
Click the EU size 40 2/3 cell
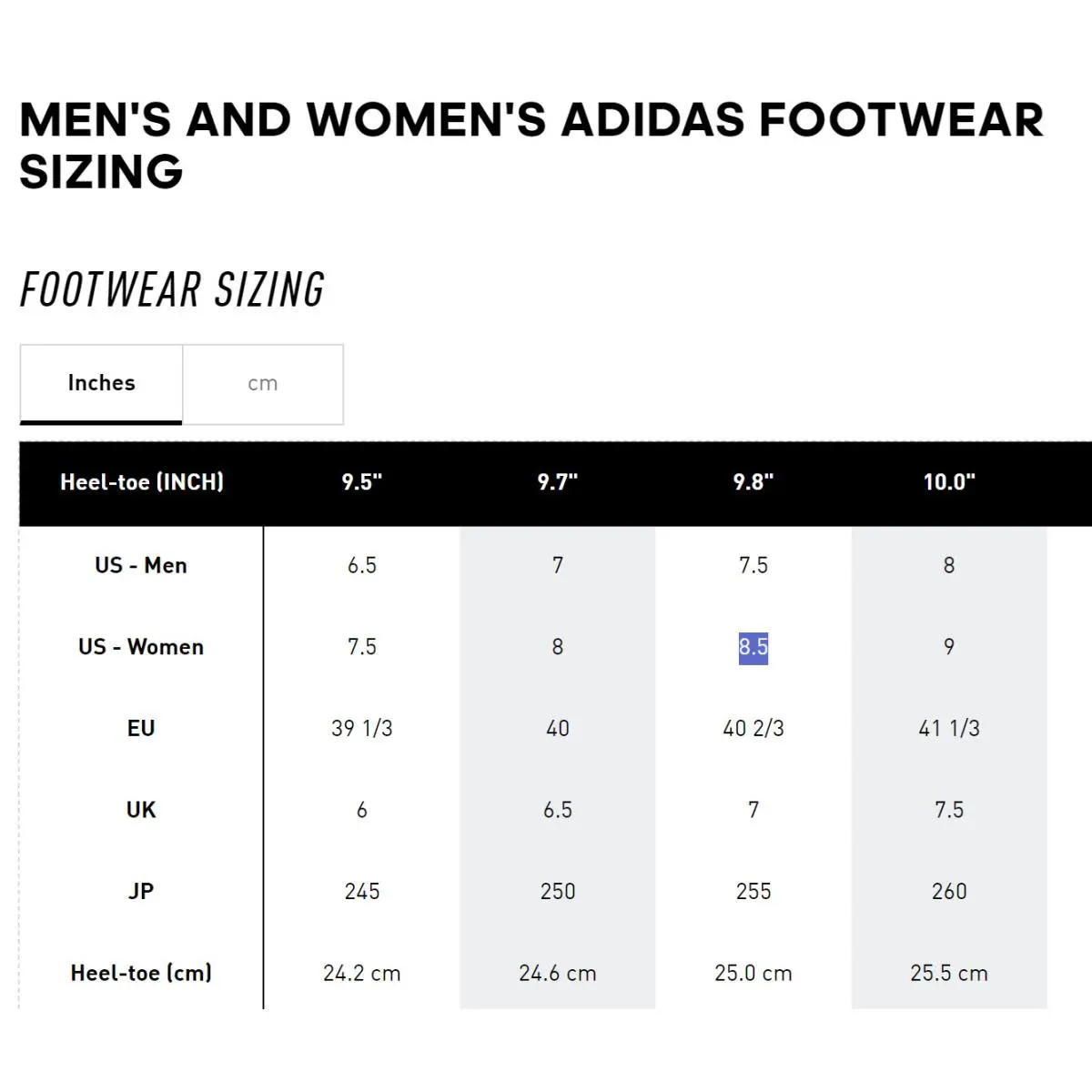pyautogui.click(x=753, y=728)
